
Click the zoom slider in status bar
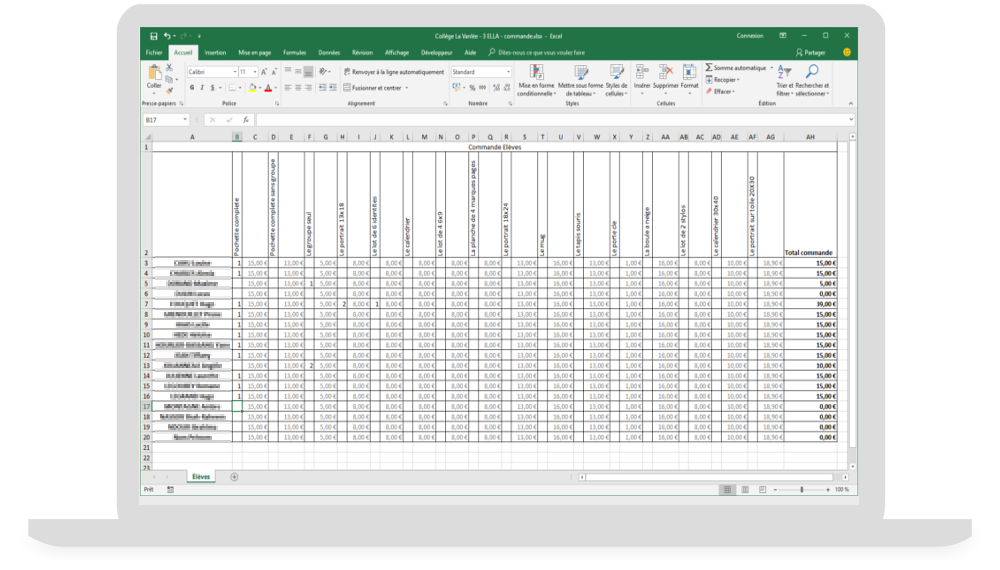tap(801, 489)
